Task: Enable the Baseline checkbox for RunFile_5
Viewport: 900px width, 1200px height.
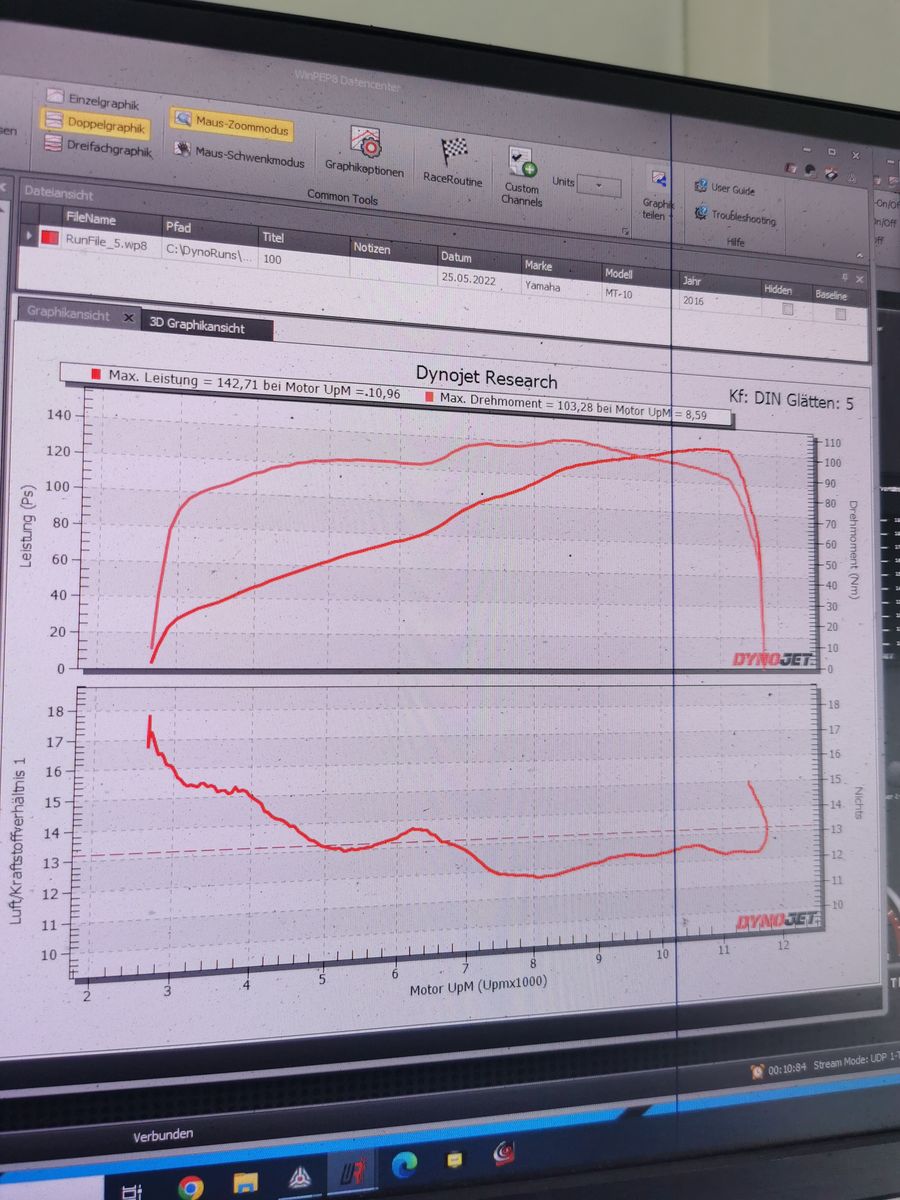Action: coord(840,314)
